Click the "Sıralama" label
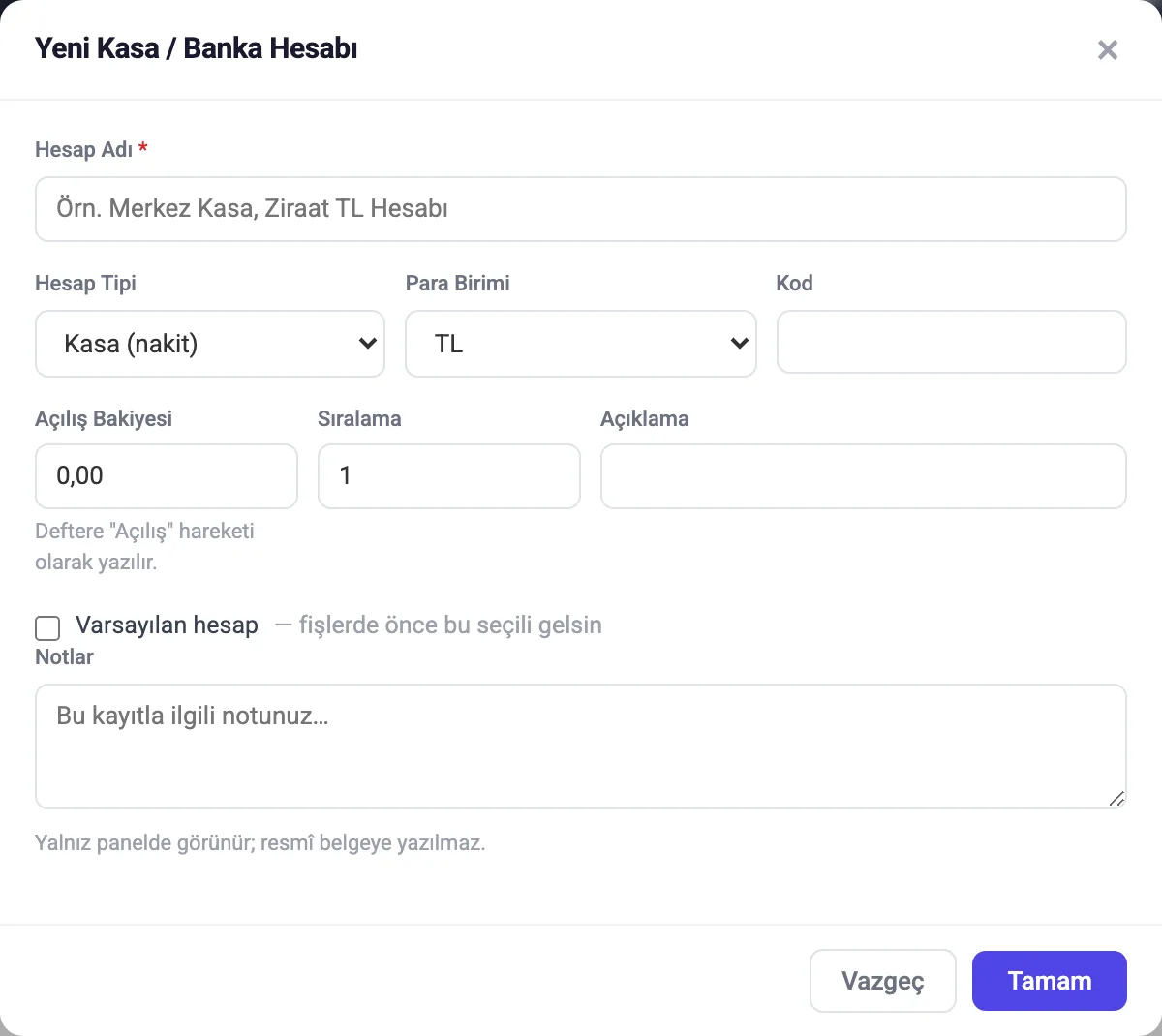 [359, 419]
